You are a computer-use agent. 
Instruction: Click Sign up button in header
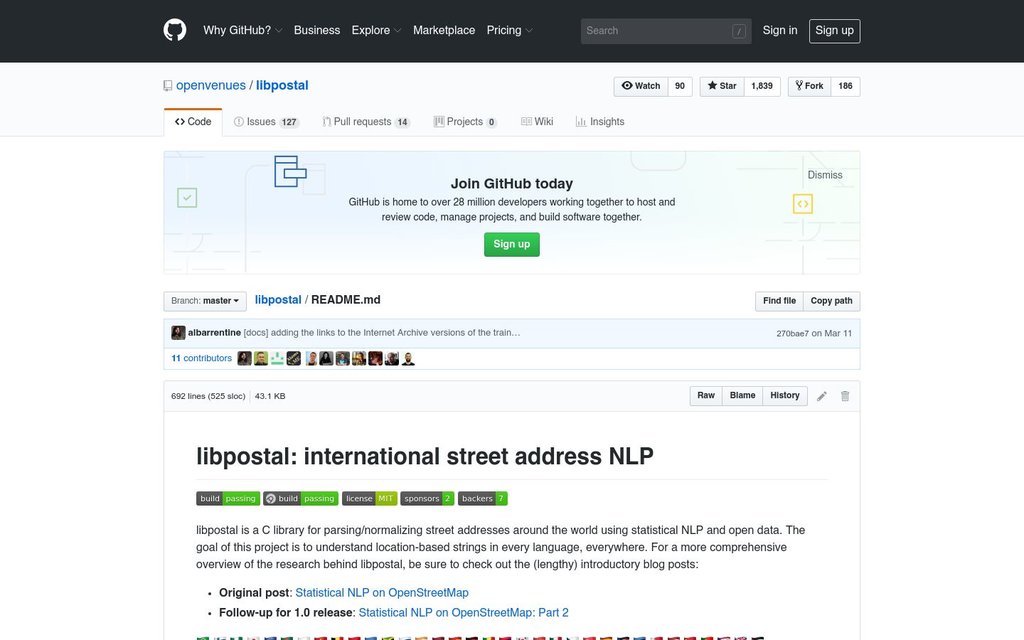835,31
